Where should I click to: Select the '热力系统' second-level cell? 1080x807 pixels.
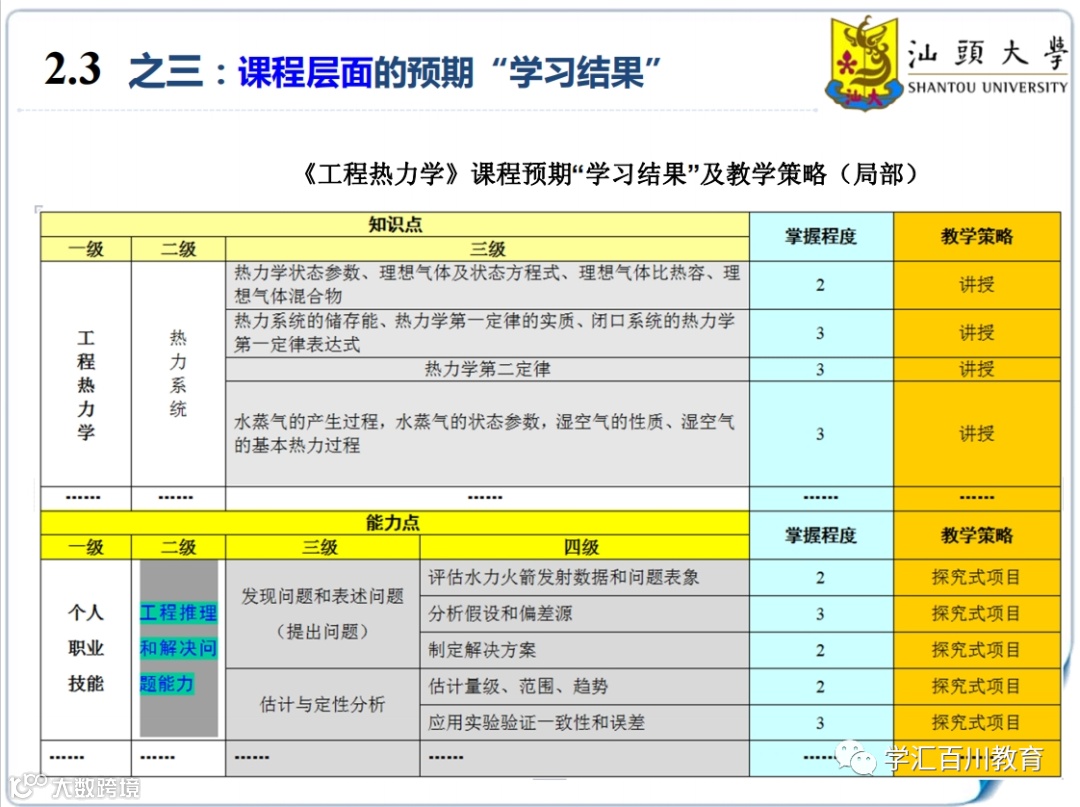point(178,373)
